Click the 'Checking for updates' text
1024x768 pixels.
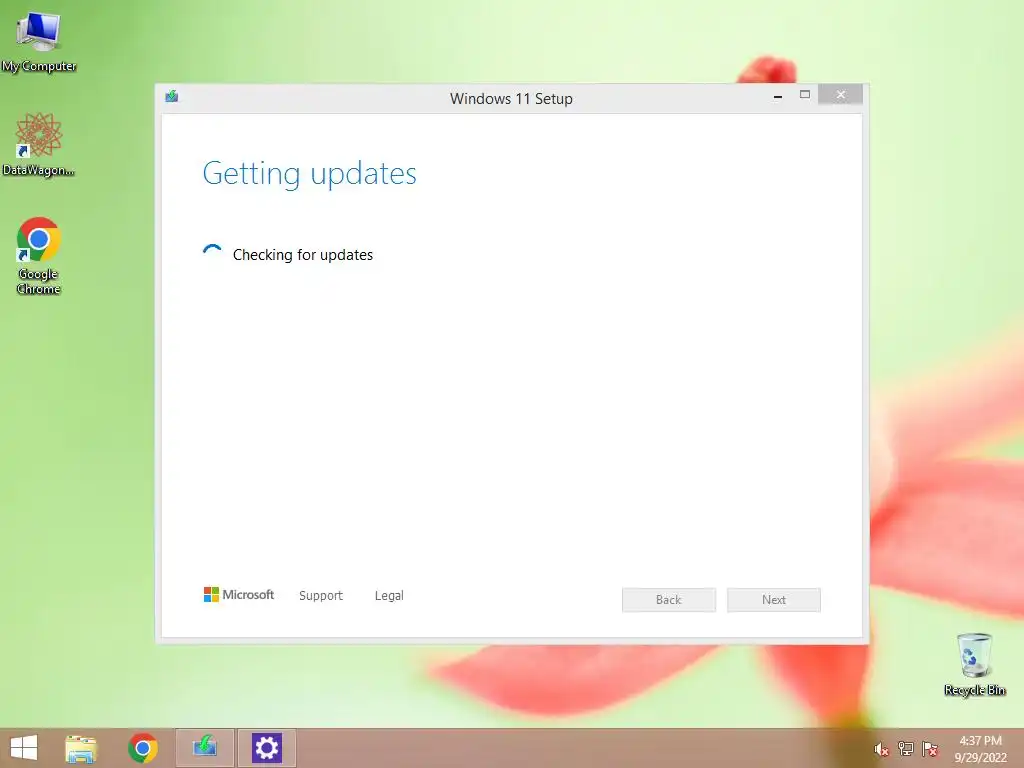[303, 255]
